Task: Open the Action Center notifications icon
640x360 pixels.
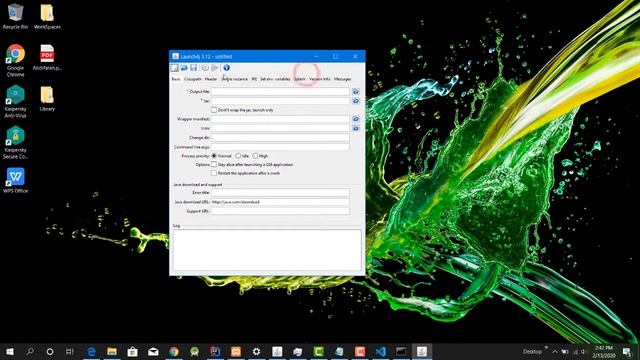Action: pos(627,351)
